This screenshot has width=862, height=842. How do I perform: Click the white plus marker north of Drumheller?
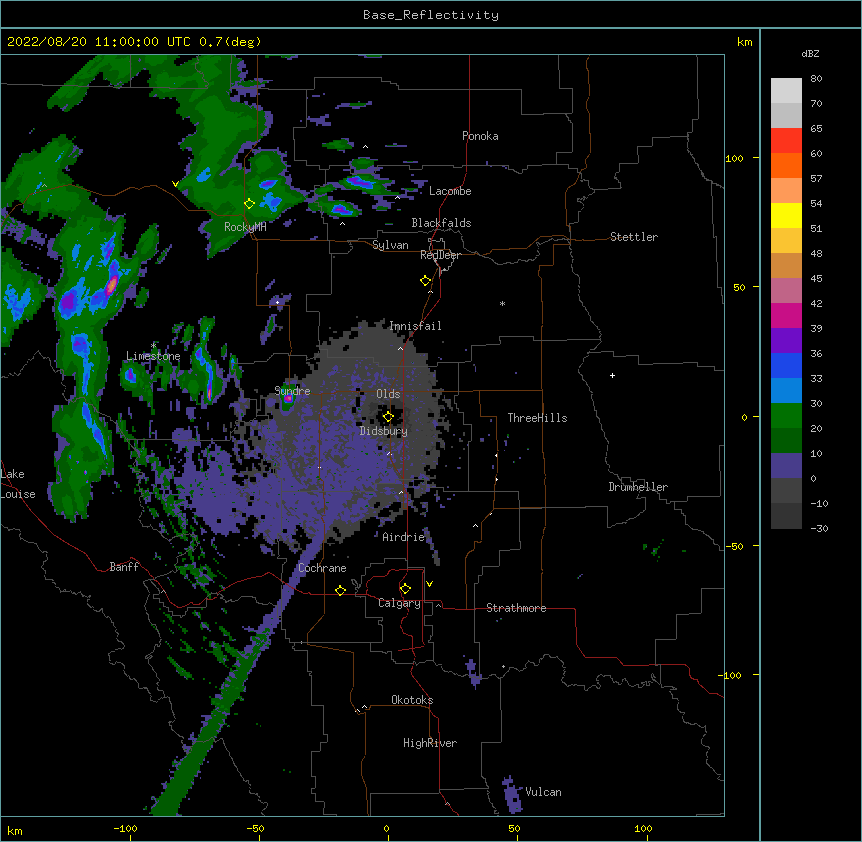(612, 375)
